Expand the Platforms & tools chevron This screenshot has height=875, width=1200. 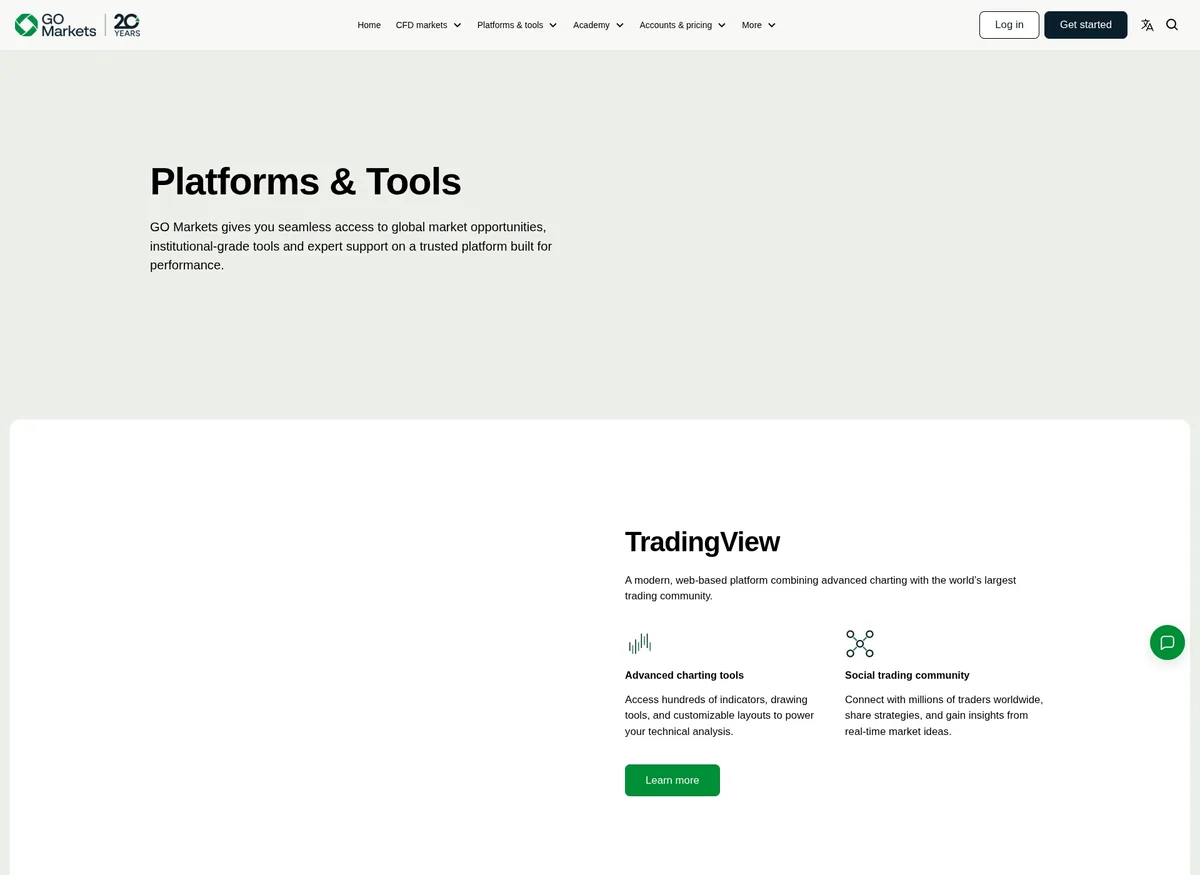(553, 25)
